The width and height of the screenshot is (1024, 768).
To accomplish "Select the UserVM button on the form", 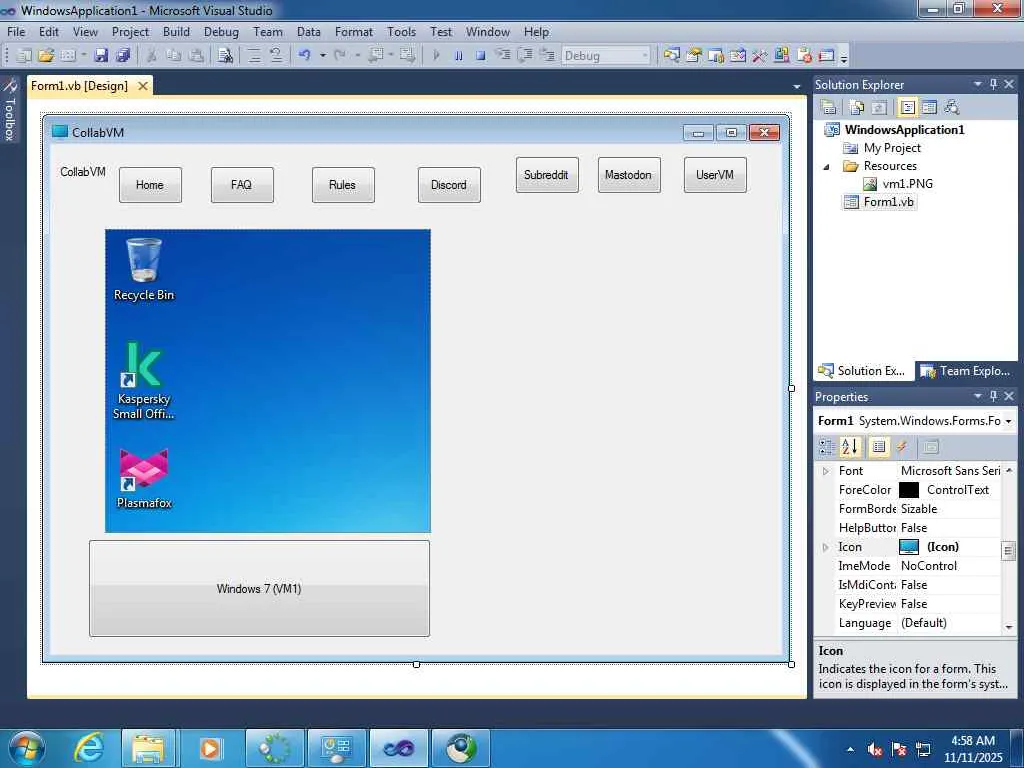I will click(715, 175).
